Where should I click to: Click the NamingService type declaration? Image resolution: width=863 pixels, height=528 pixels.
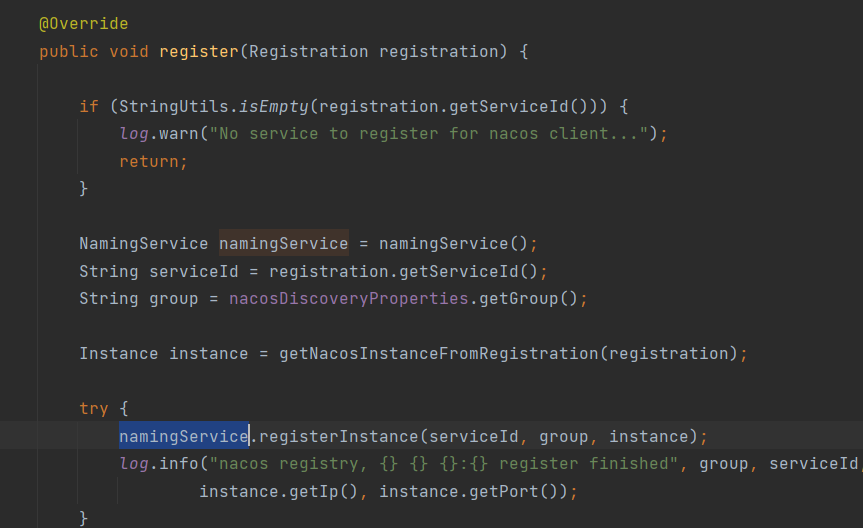[144, 243]
